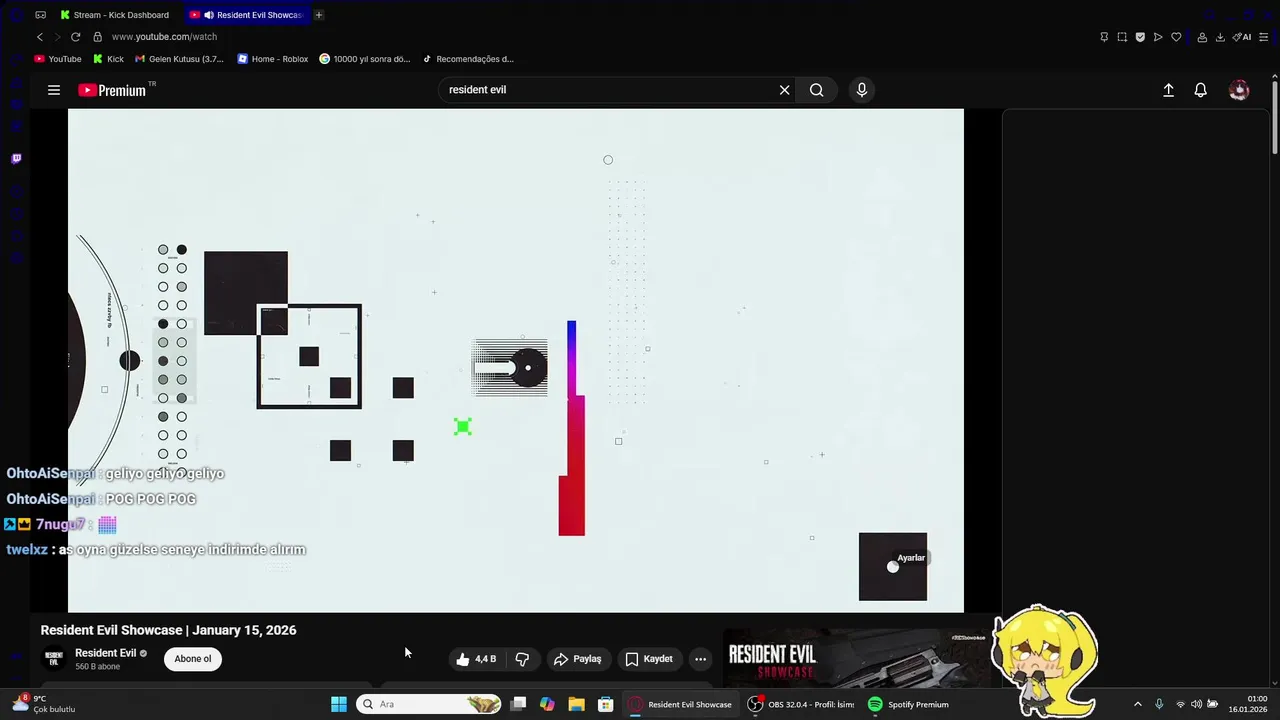Image resolution: width=1280 pixels, height=720 pixels.
Task: Start voice search with the microphone
Action: pyautogui.click(x=862, y=90)
